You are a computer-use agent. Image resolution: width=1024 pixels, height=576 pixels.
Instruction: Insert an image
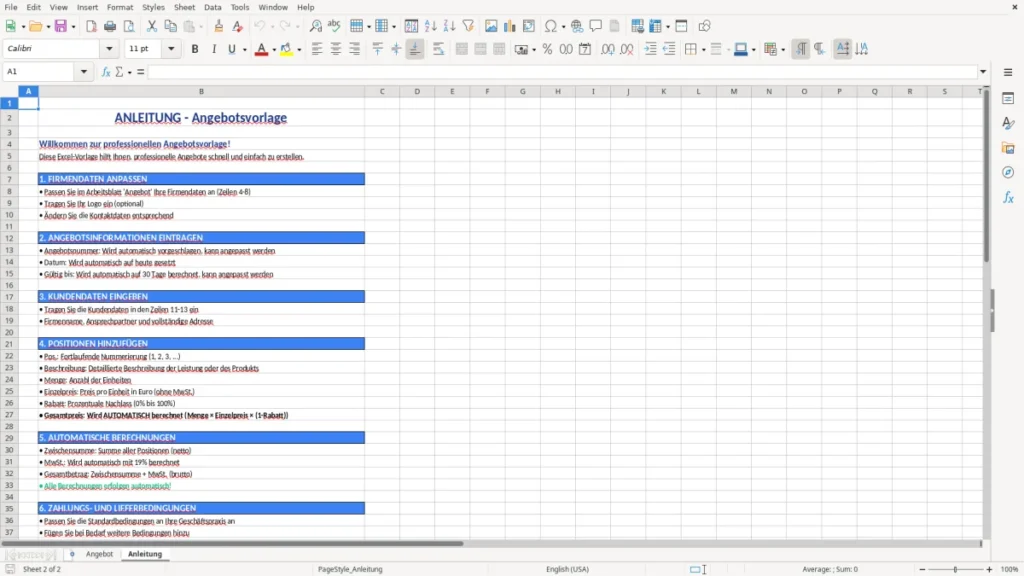(x=490, y=26)
